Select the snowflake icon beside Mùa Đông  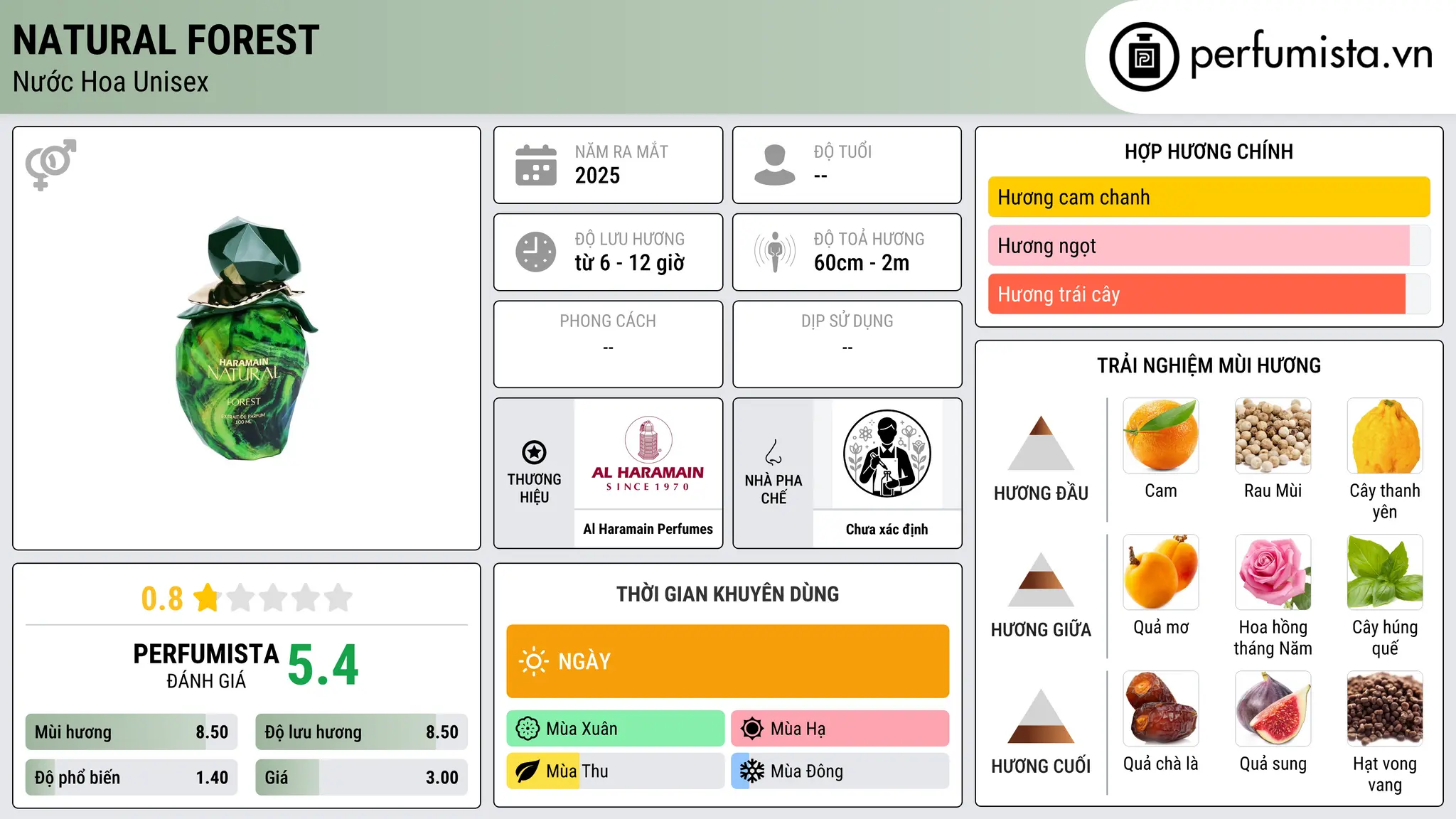click(x=752, y=771)
